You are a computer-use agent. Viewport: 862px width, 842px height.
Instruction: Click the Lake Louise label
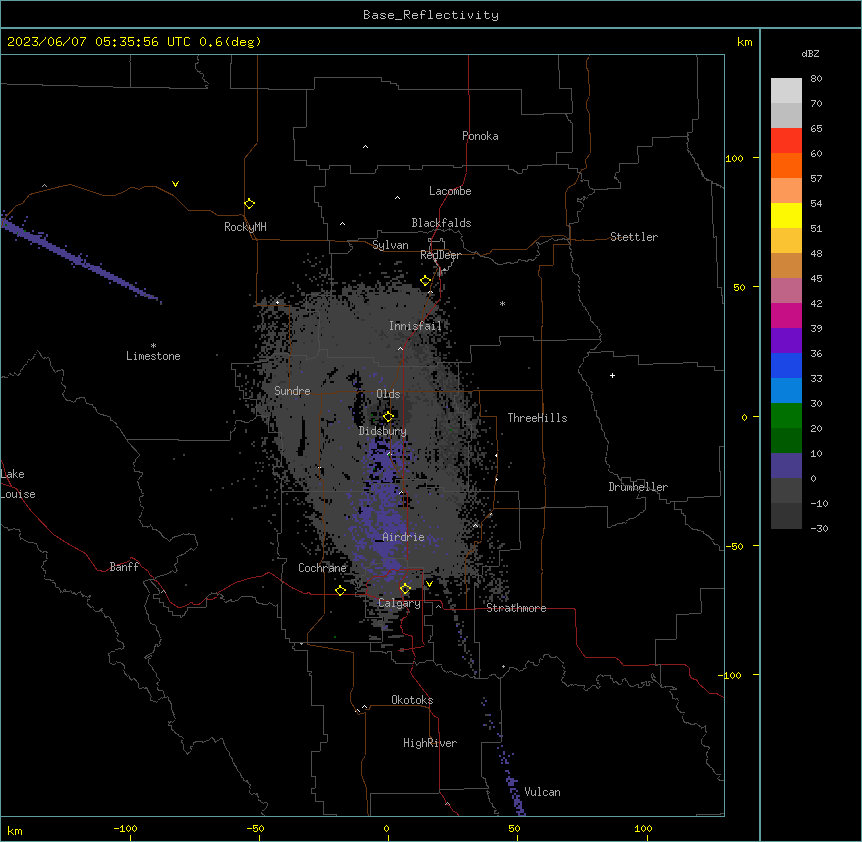[x=16, y=484]
